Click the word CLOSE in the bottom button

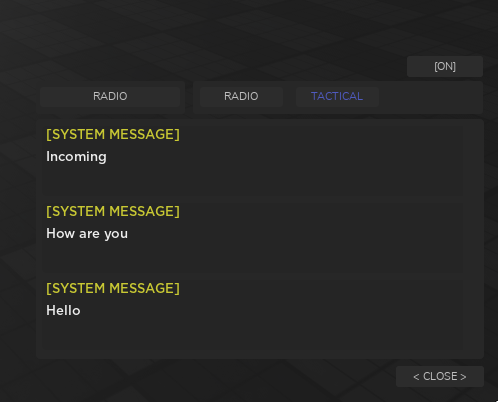tap(440, 376)
